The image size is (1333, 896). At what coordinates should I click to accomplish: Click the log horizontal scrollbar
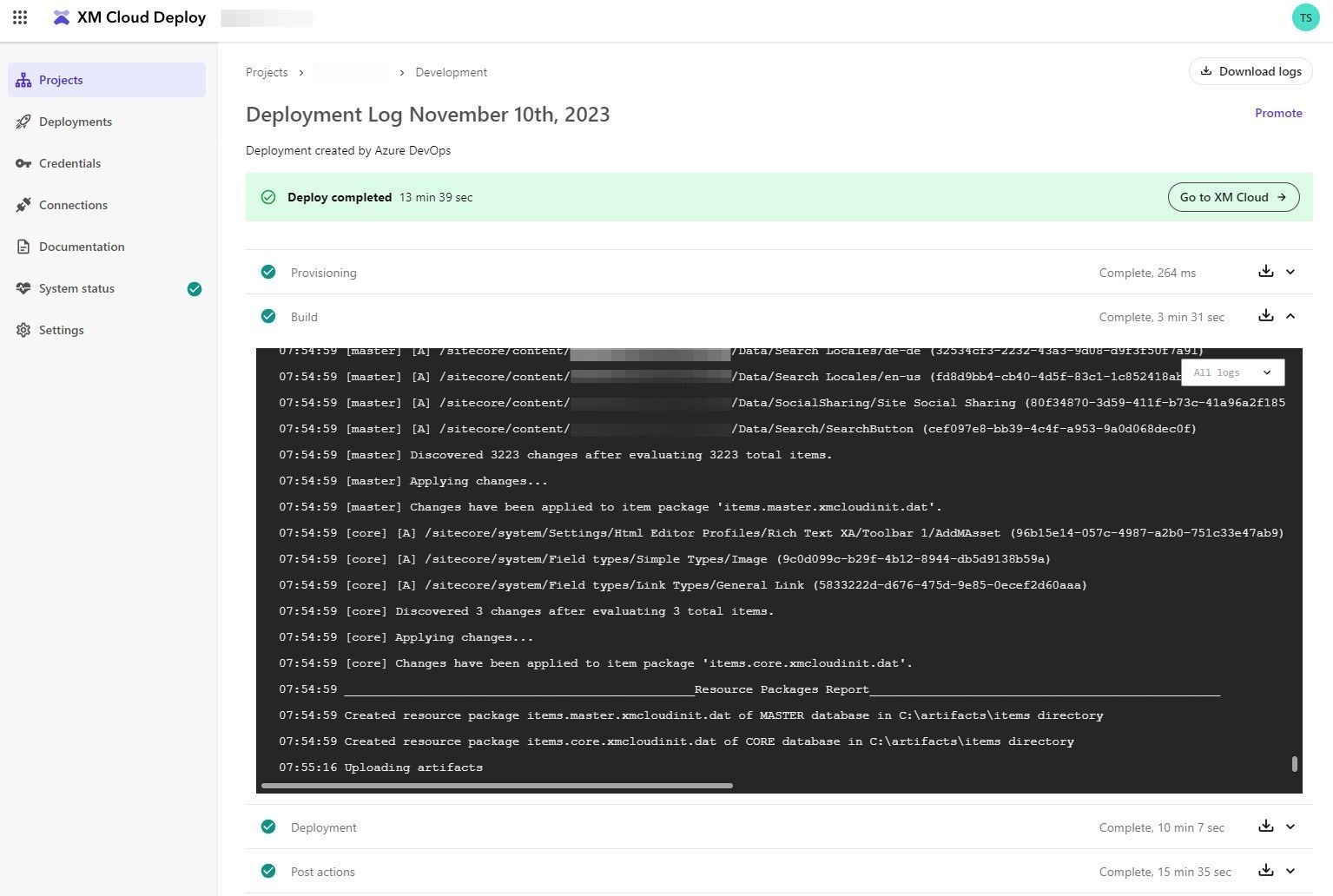[497, 786]
